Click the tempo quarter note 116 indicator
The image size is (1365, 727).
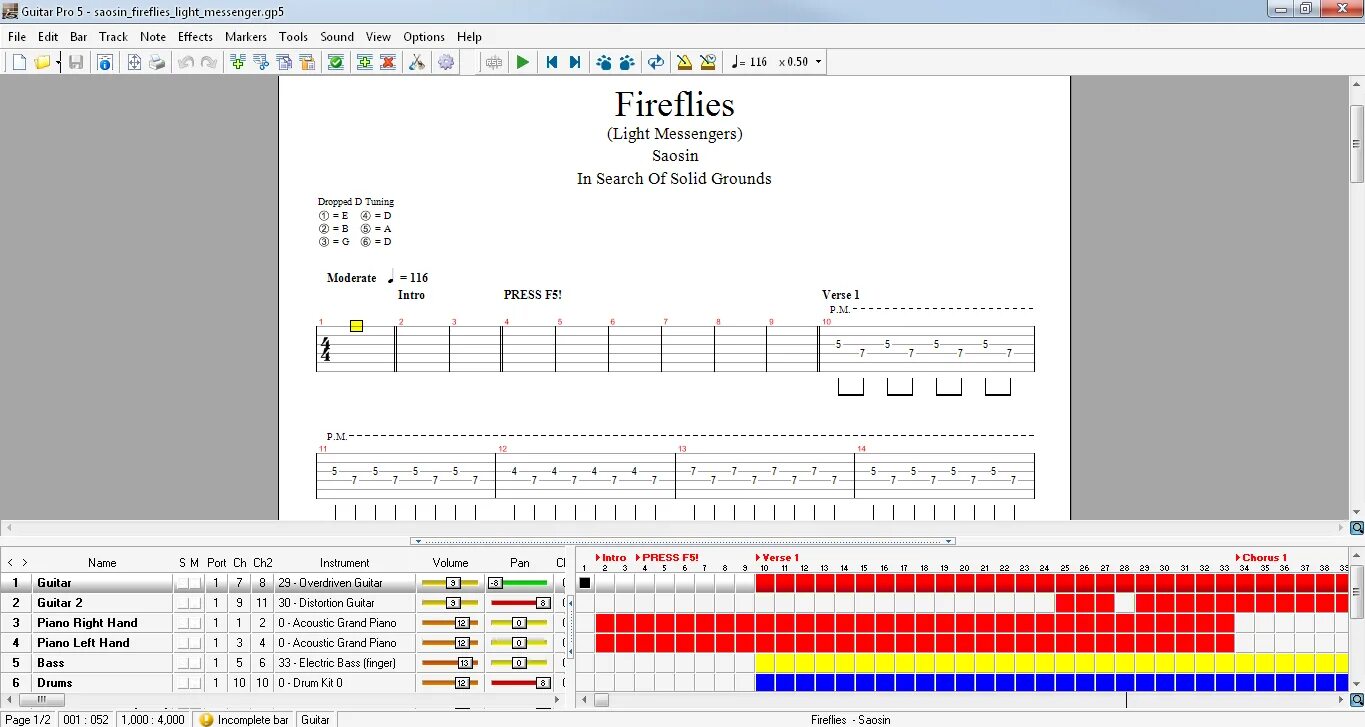pyautogui.click(x=749, y=62)
